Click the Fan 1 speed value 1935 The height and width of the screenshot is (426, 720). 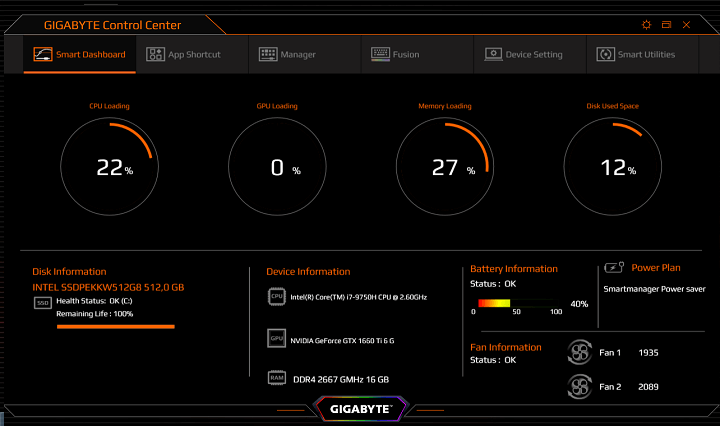click(x=648, y=353)
